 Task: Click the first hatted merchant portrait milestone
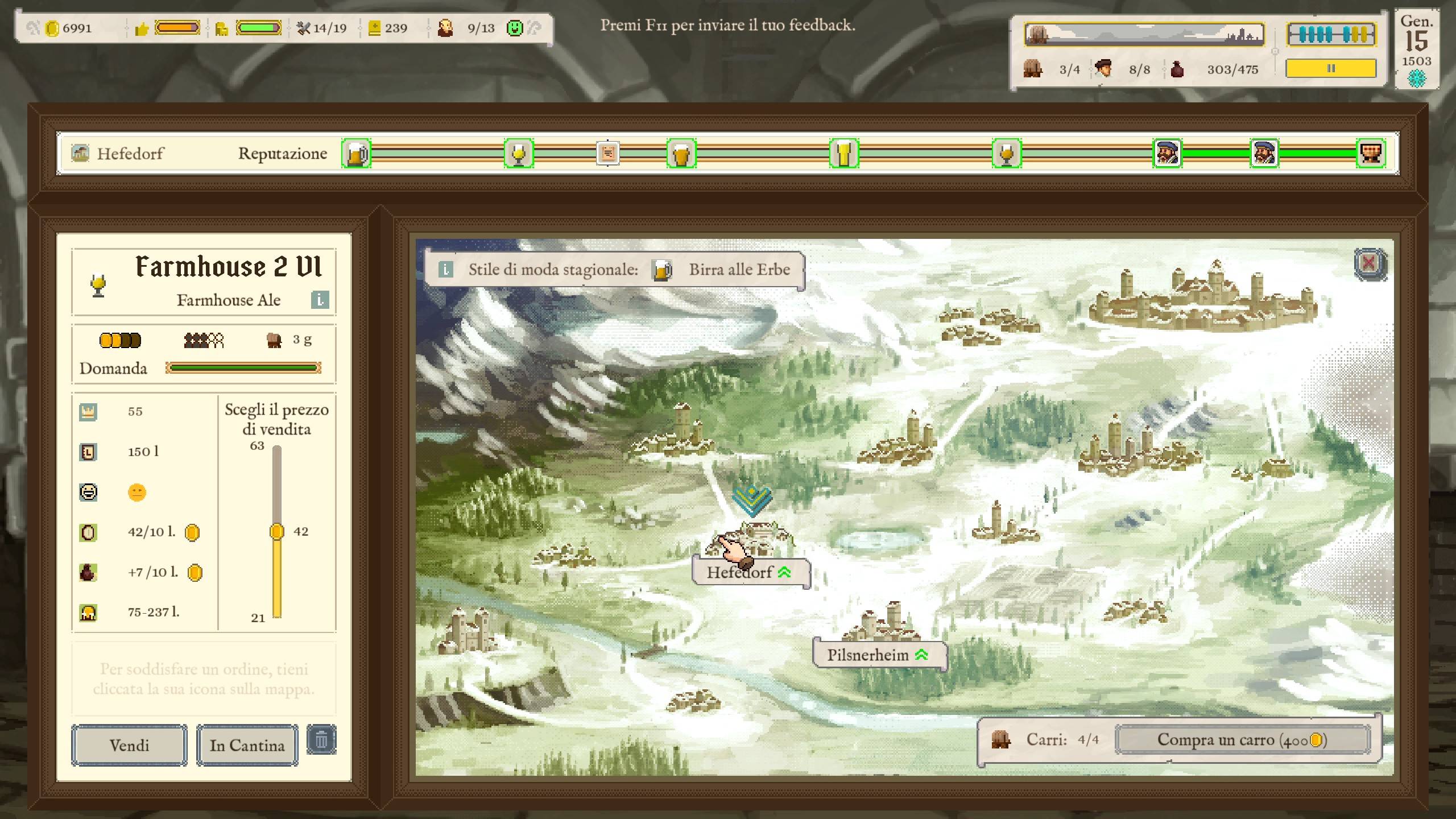tap(1168, 154)
